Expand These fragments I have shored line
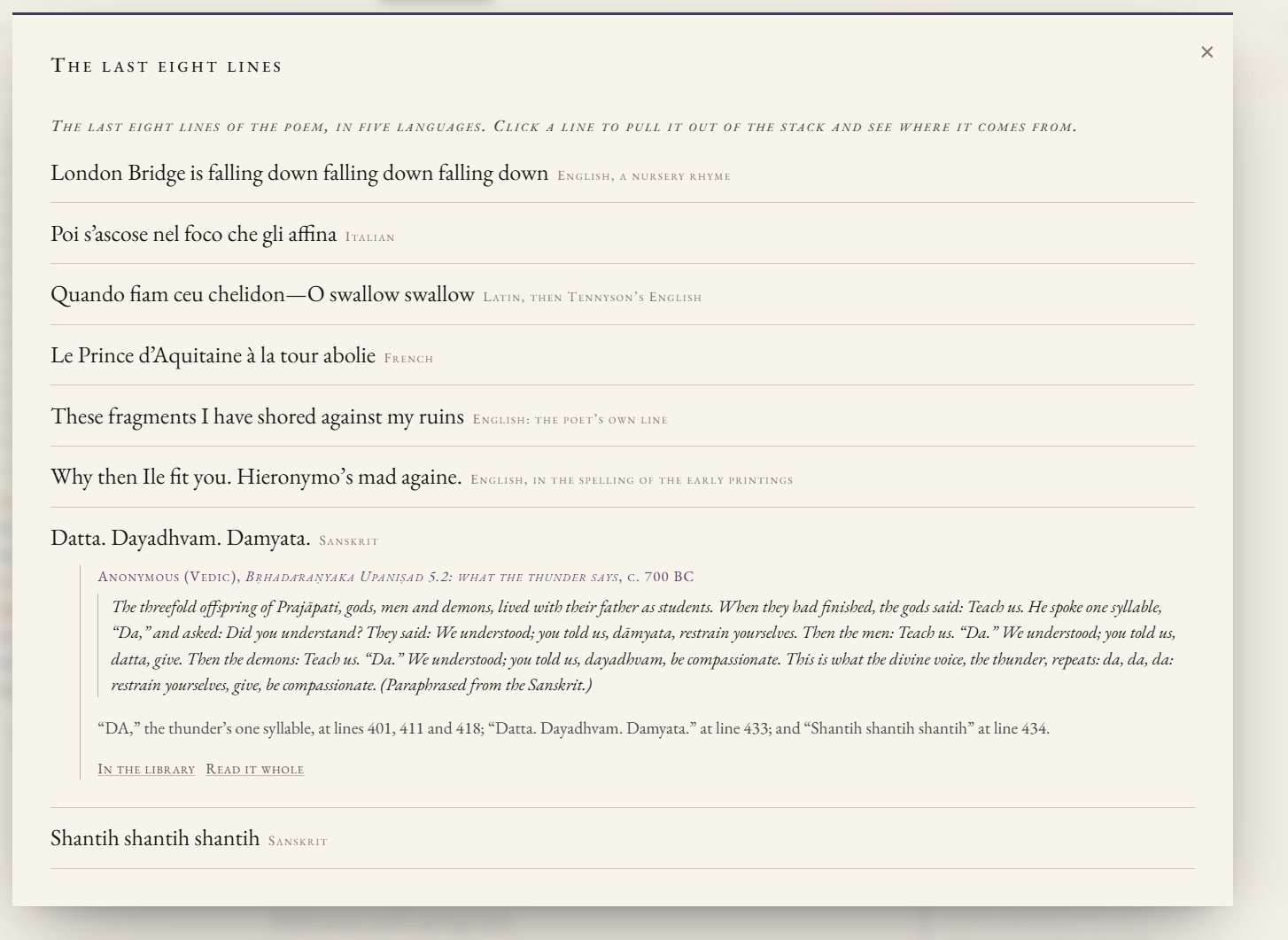 point(622,416)
